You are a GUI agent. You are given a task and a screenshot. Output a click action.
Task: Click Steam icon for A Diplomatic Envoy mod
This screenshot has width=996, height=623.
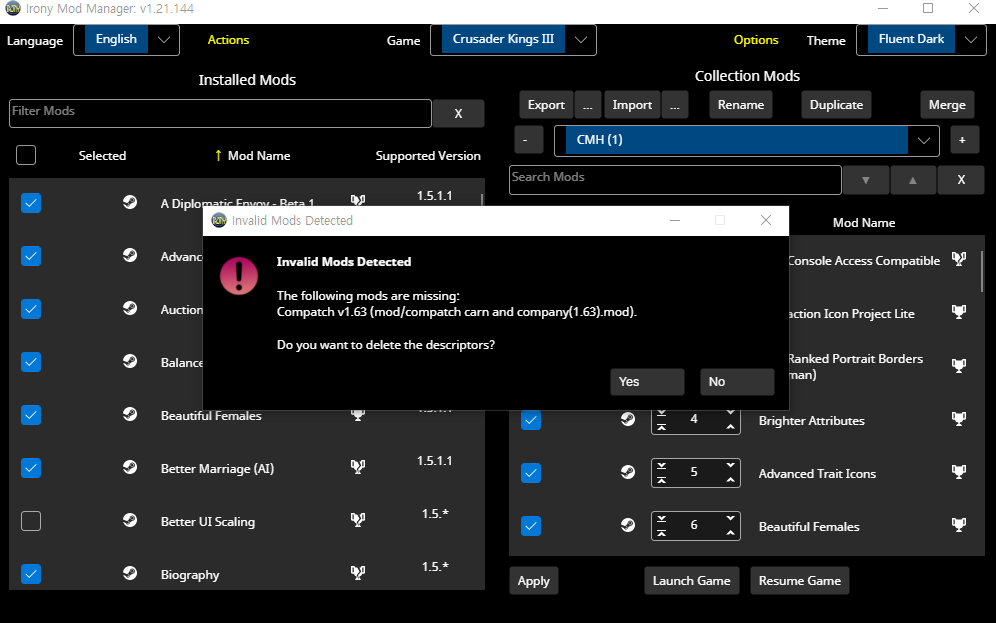pyautogui.click(x=130, y=202)
